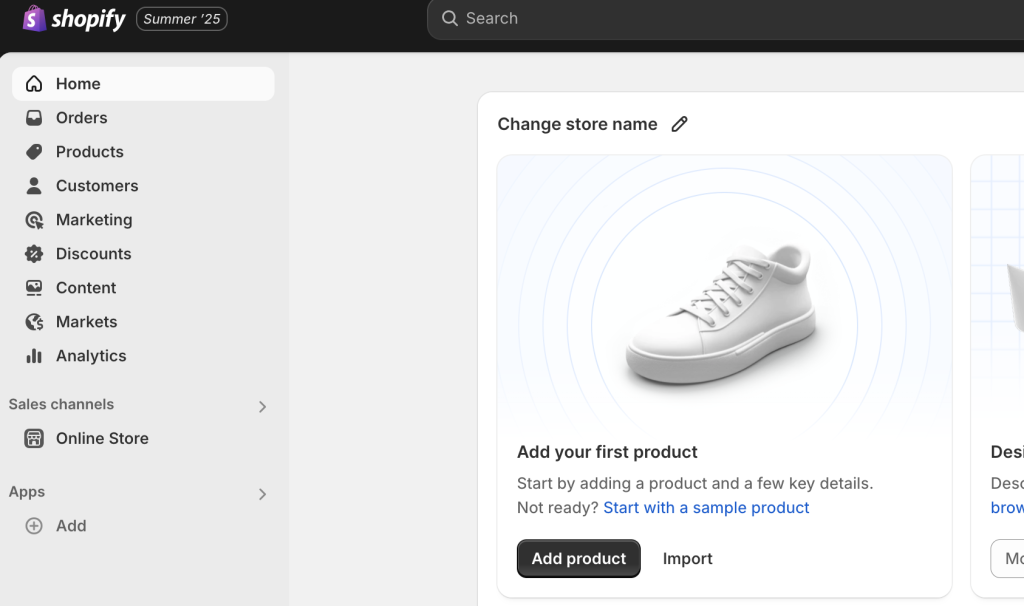Start with a sample product

coord(706,507)
